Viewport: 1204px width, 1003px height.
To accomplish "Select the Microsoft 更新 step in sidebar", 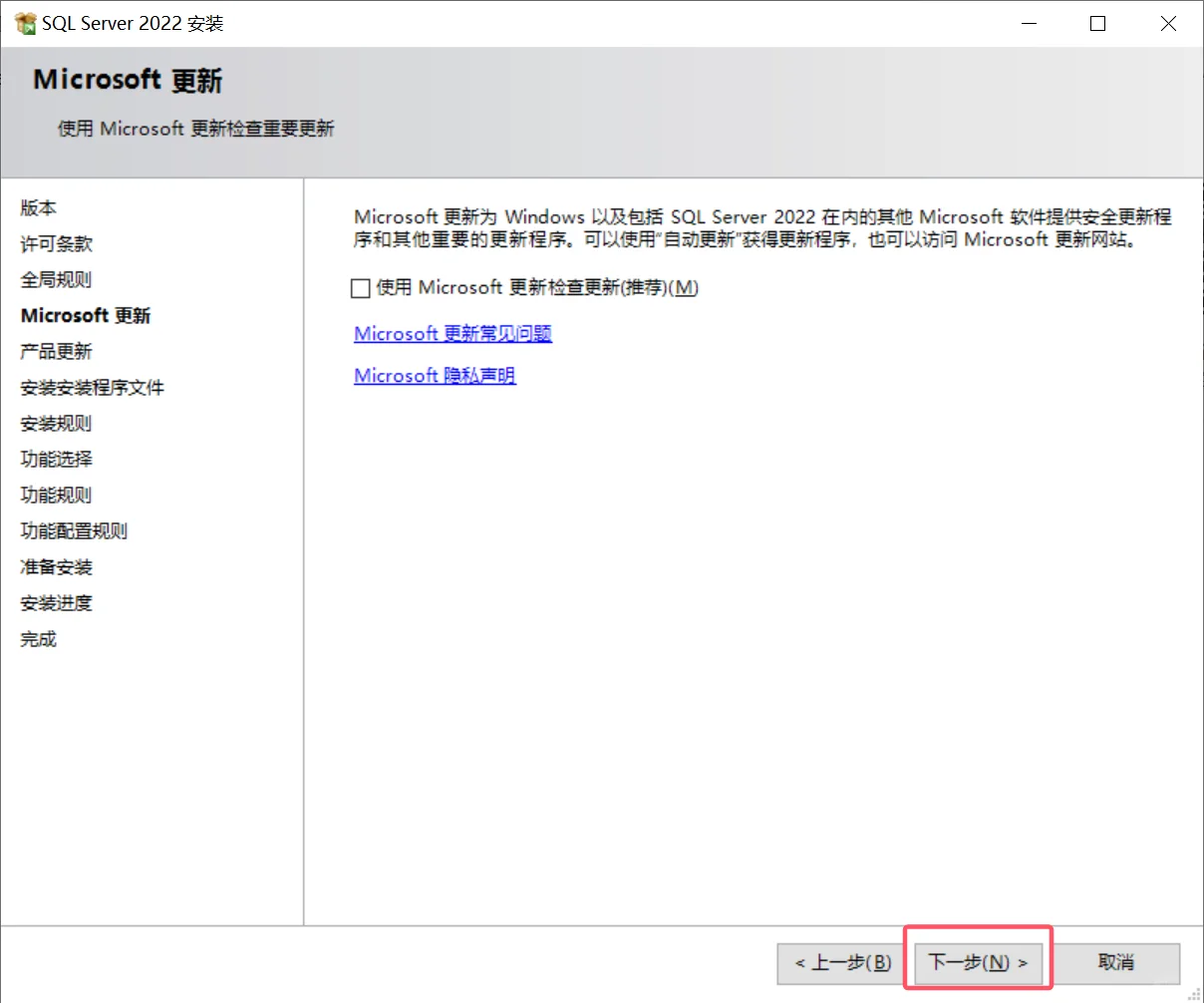I will pos(86,315).
